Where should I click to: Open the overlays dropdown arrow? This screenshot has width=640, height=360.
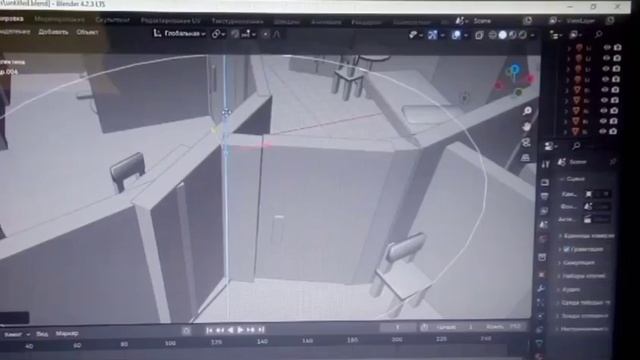[466, 36]
